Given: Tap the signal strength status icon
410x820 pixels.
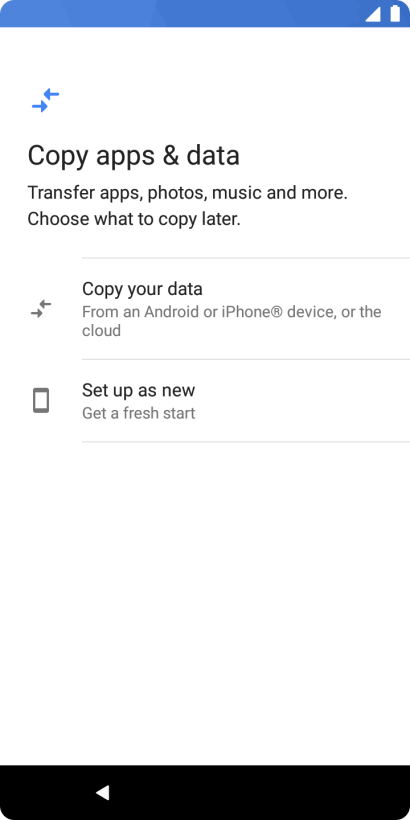Looking at the screenshot, I should pos(372,14).
